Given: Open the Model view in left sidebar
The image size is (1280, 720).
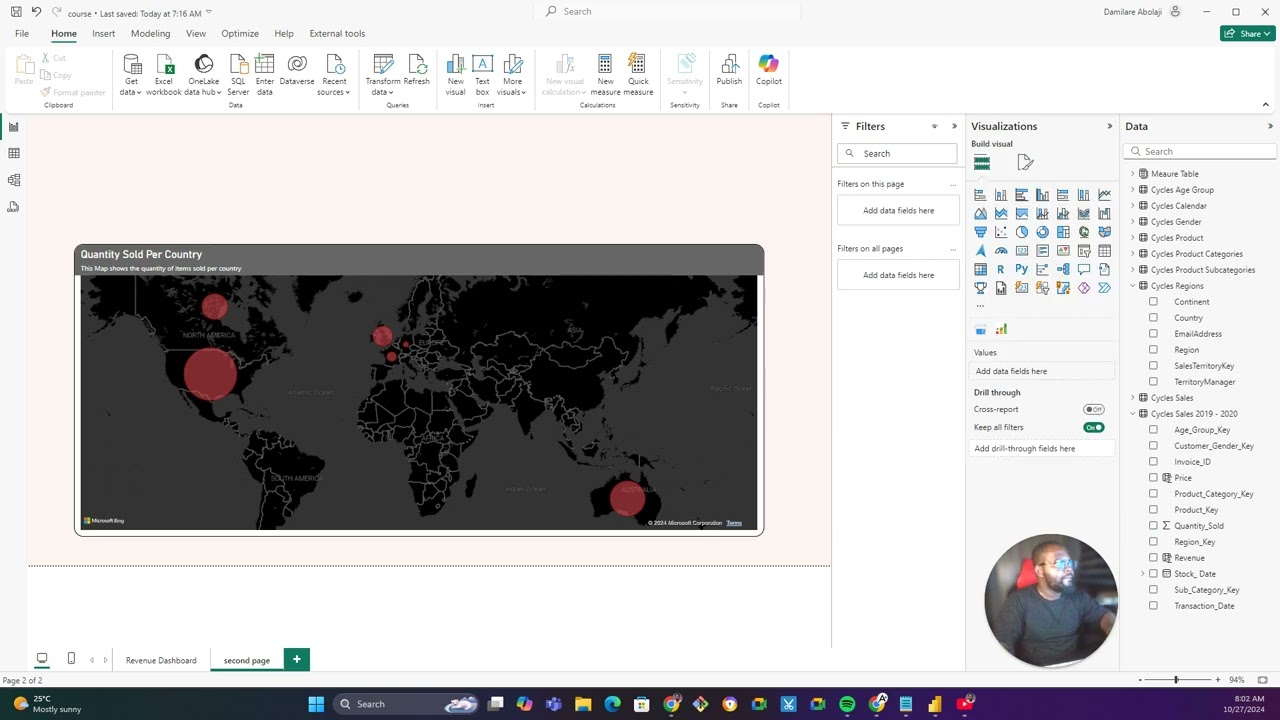Looking at the screenshot, I should 14,180.
